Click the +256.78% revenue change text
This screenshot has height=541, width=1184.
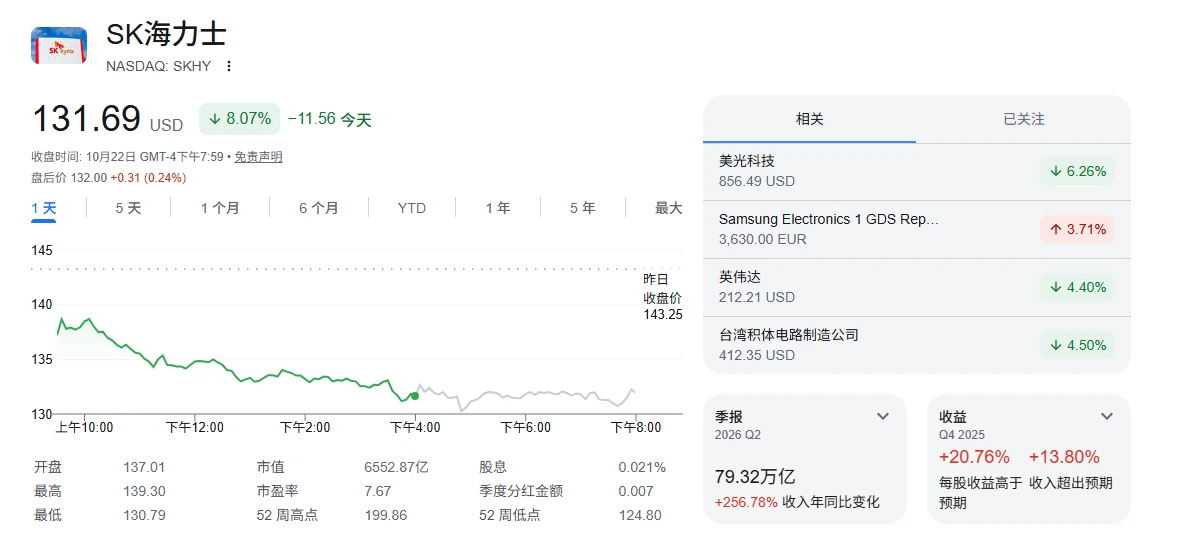point(746,502)
